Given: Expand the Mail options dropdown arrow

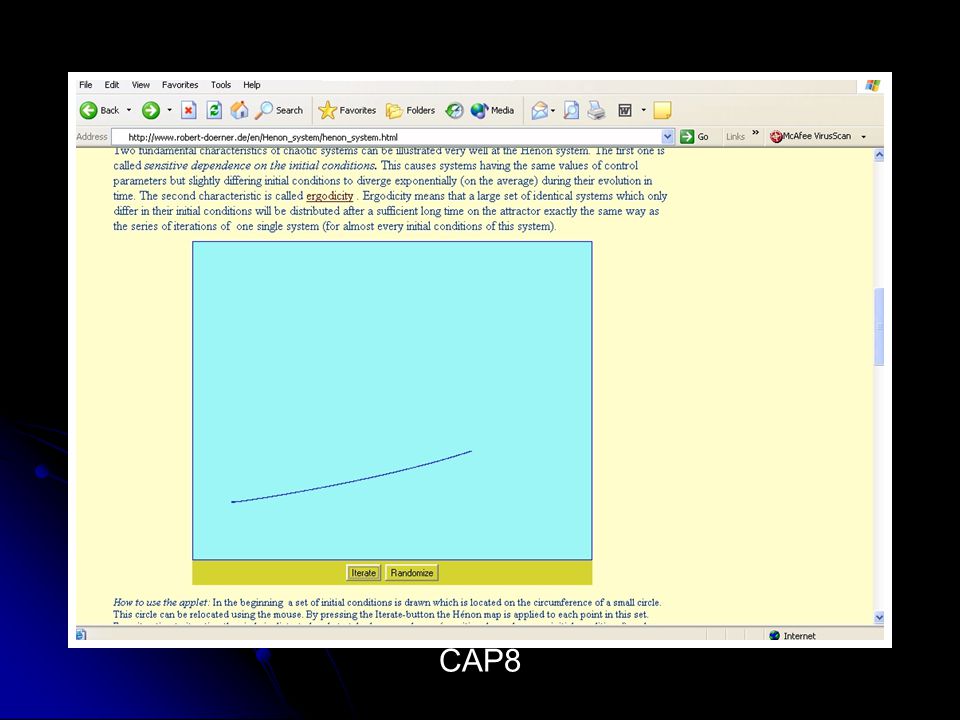Looking at the screenshot, I should 553,110.
